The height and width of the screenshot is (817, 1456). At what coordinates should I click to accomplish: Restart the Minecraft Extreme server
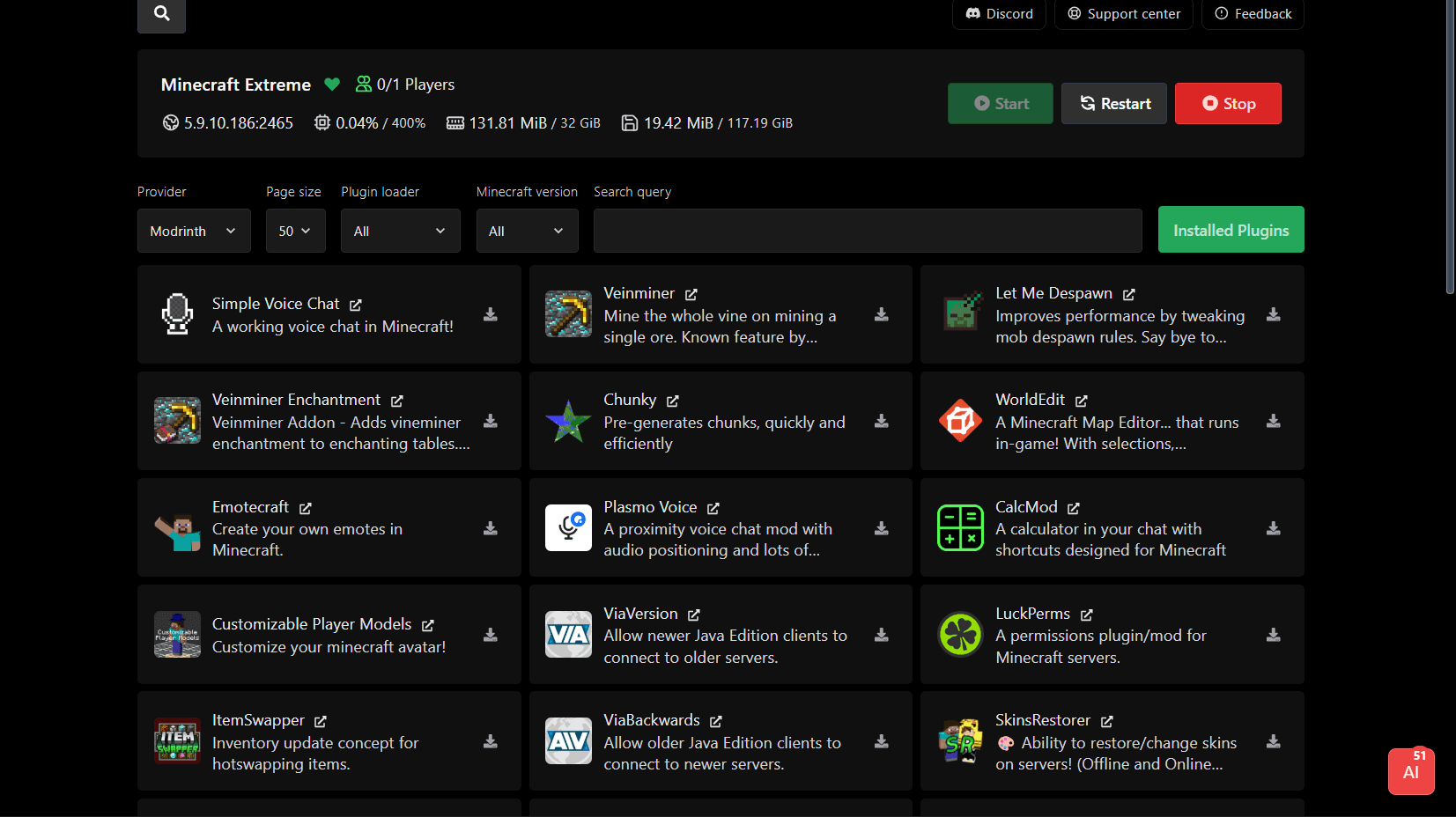click(1113, 103)
